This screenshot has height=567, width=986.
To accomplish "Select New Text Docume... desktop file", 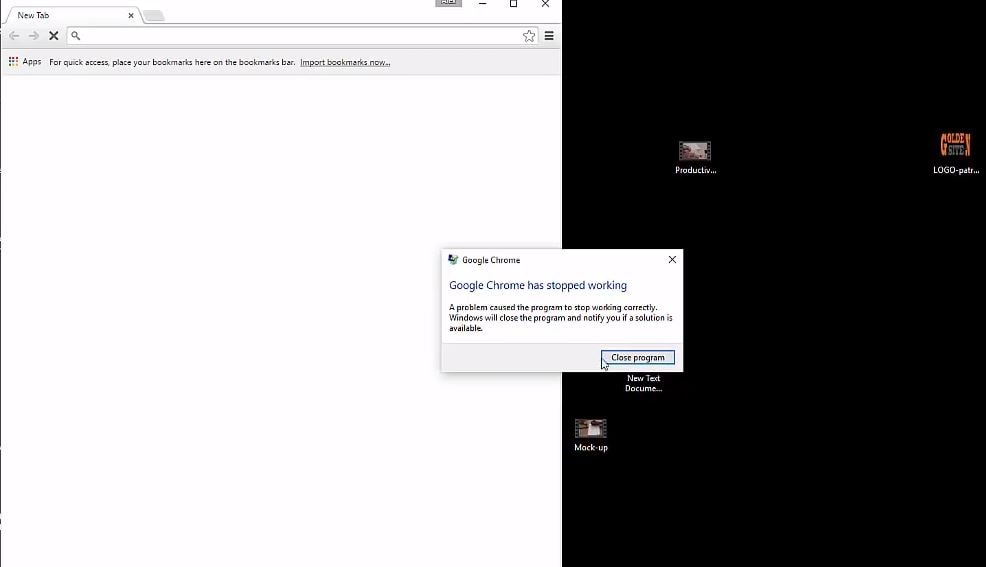I will pyautogui.click(x=643, y=383).
